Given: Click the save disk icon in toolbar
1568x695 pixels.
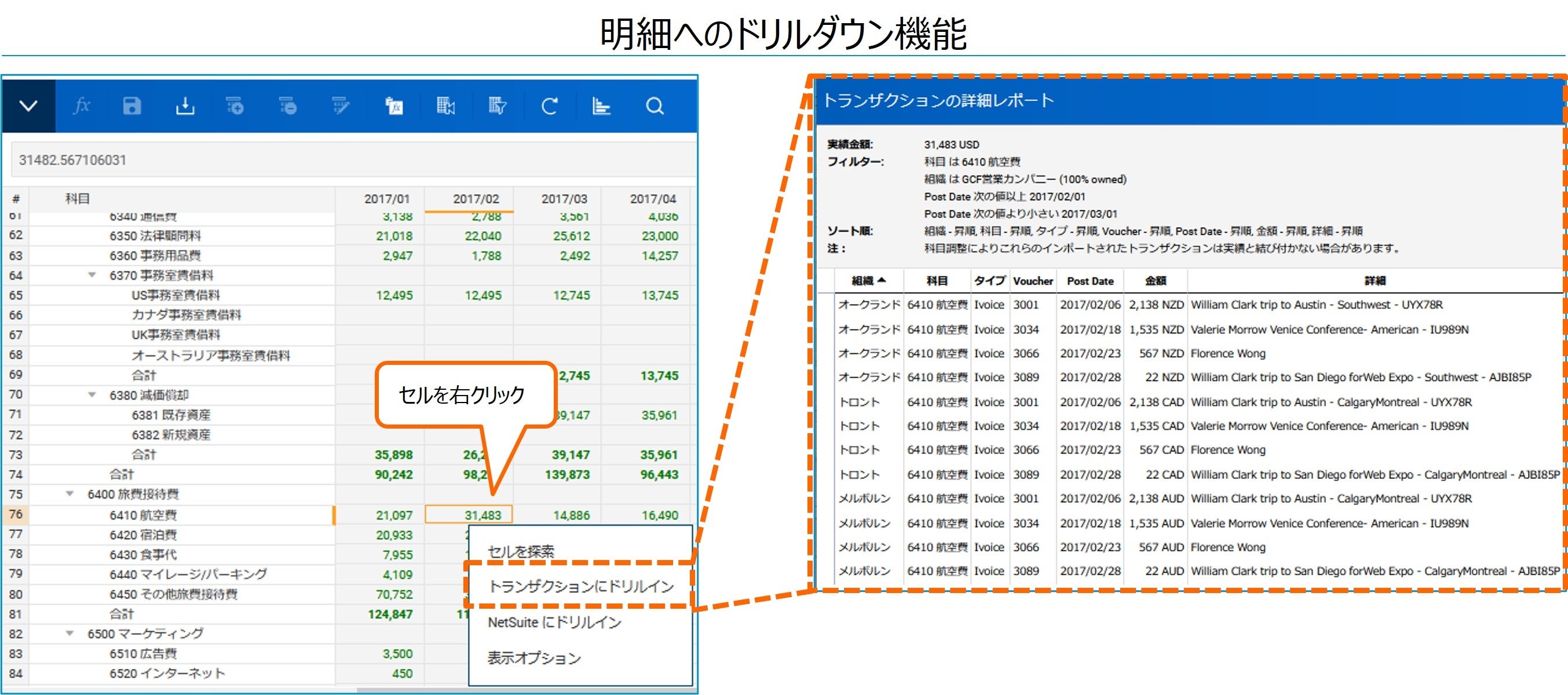Looking at the screenshot, I should [x=132, y=106].
